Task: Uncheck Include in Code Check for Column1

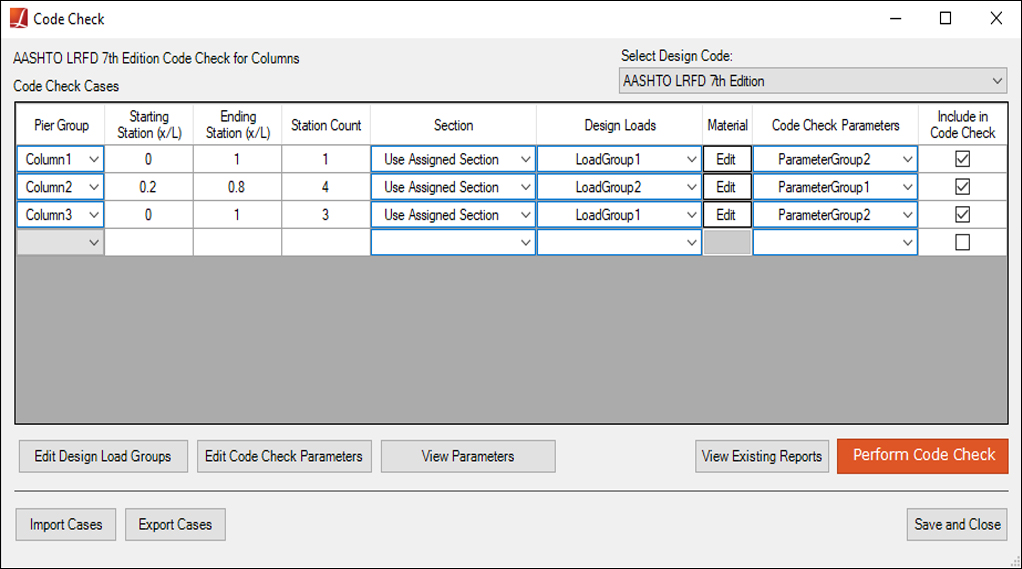Action: [962, 159]
